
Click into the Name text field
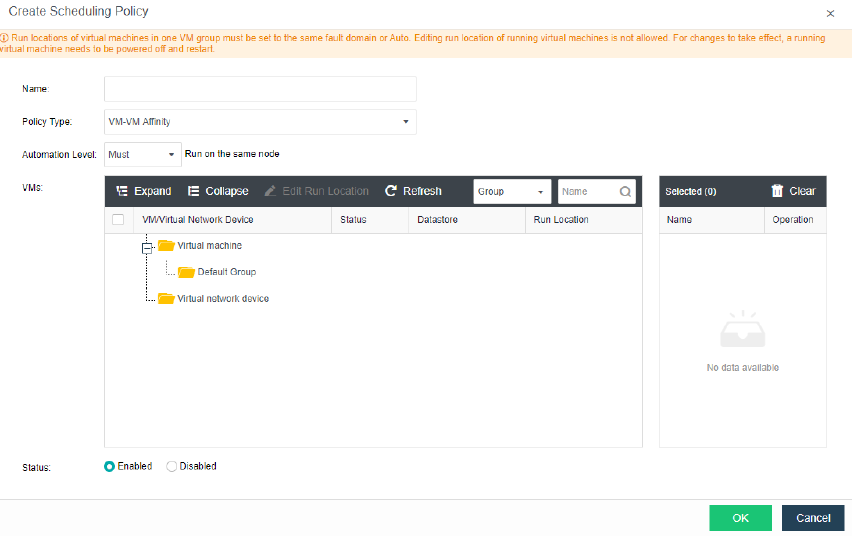coord(260,89)
